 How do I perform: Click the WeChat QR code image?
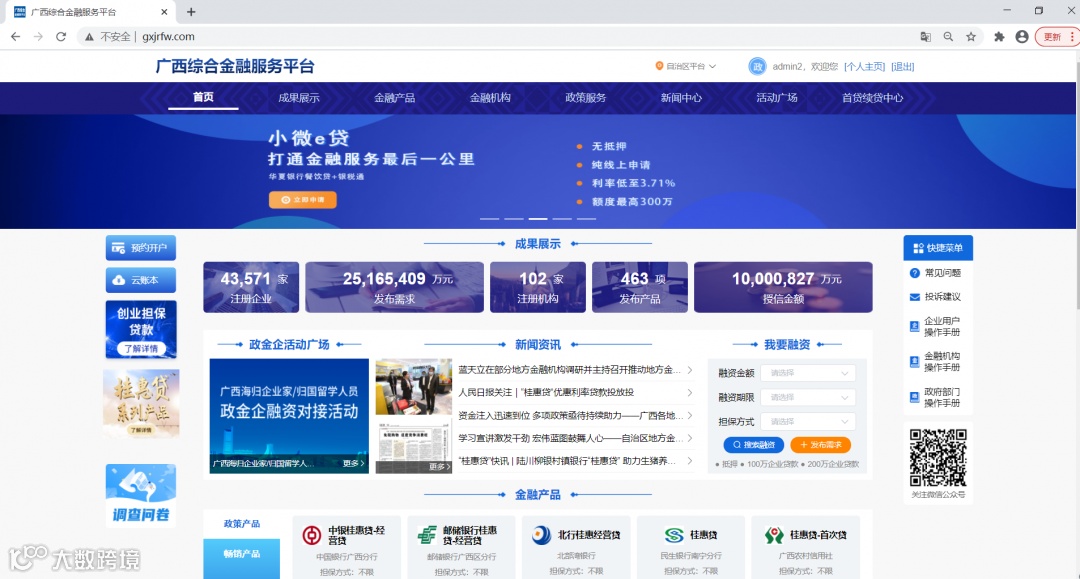pyautogui.click(x=938, y=458)
